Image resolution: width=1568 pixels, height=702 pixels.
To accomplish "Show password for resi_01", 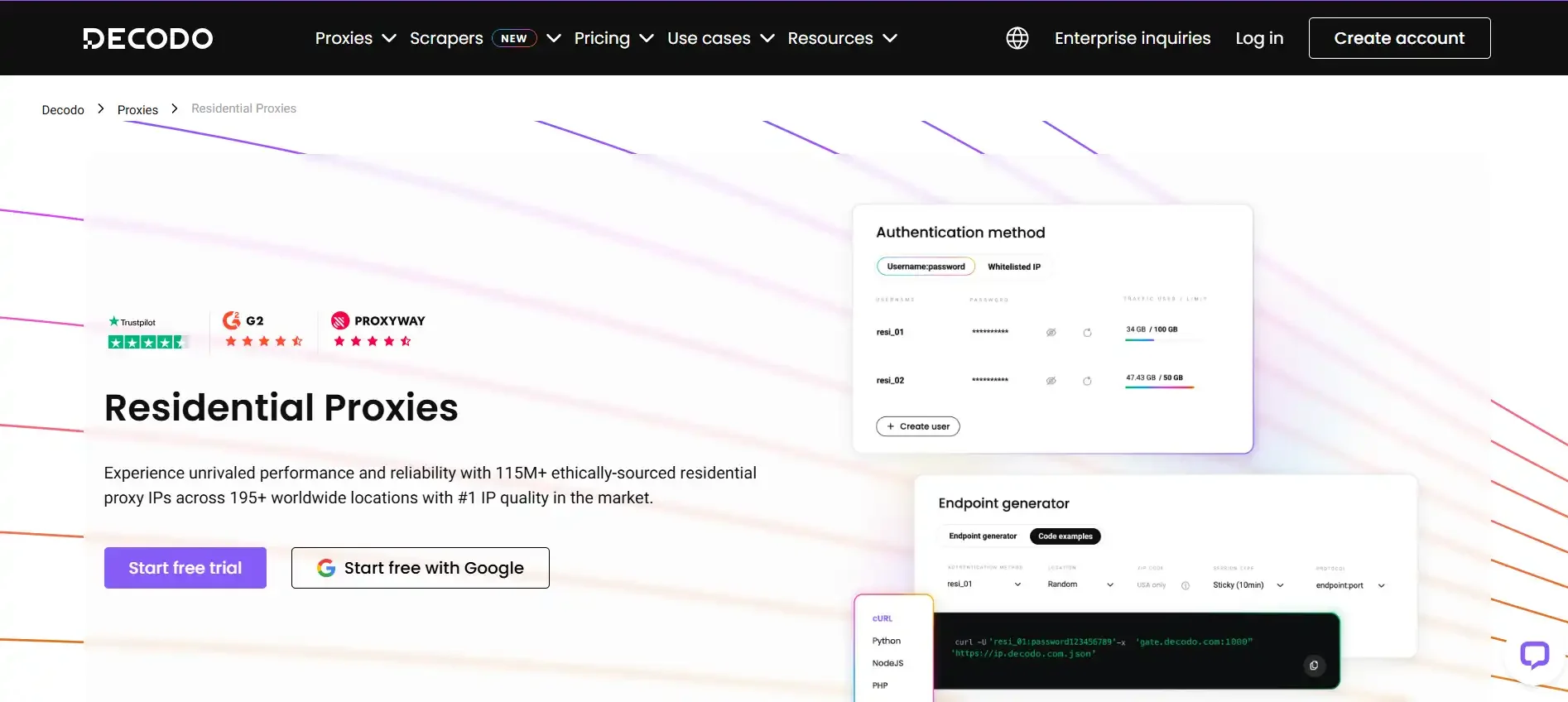I will (x=1051, y=333).
